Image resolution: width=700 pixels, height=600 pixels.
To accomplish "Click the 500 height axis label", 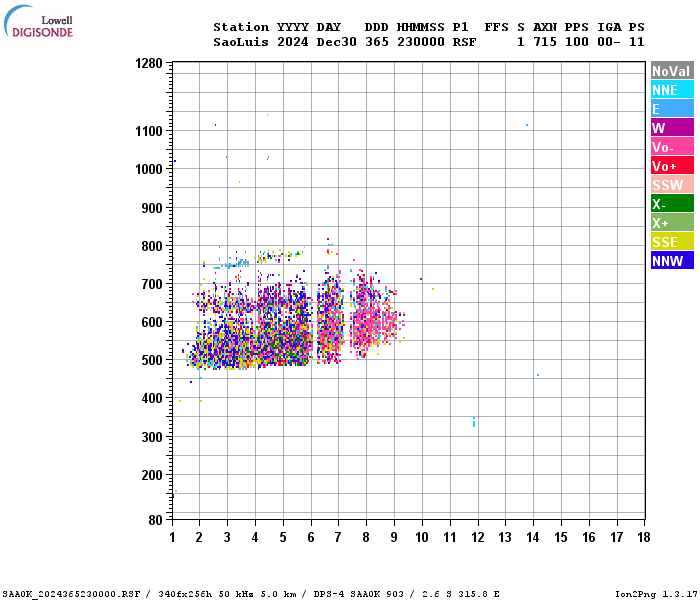I will click(x=152, y=360).
